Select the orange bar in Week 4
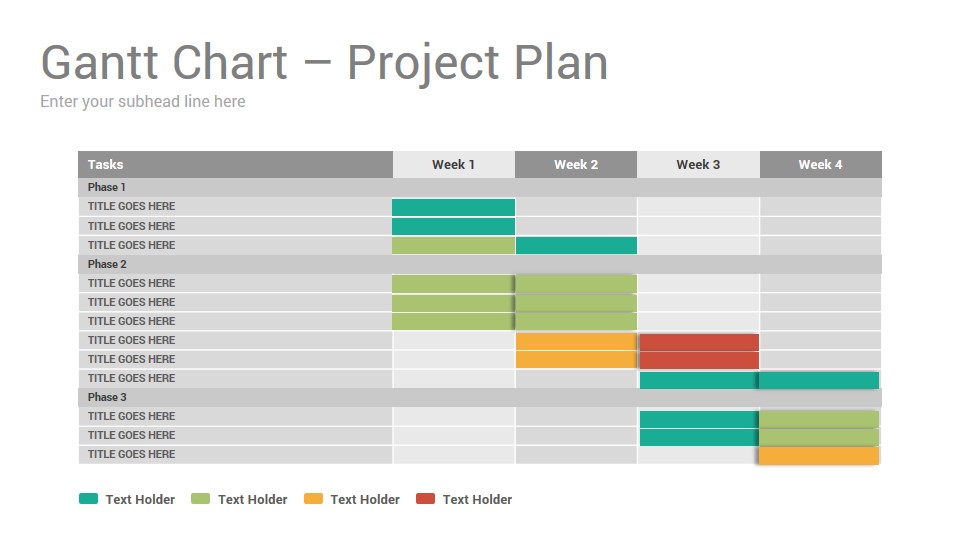The width and height of the screenshot is (960, 540). click(x=819, y=456)
